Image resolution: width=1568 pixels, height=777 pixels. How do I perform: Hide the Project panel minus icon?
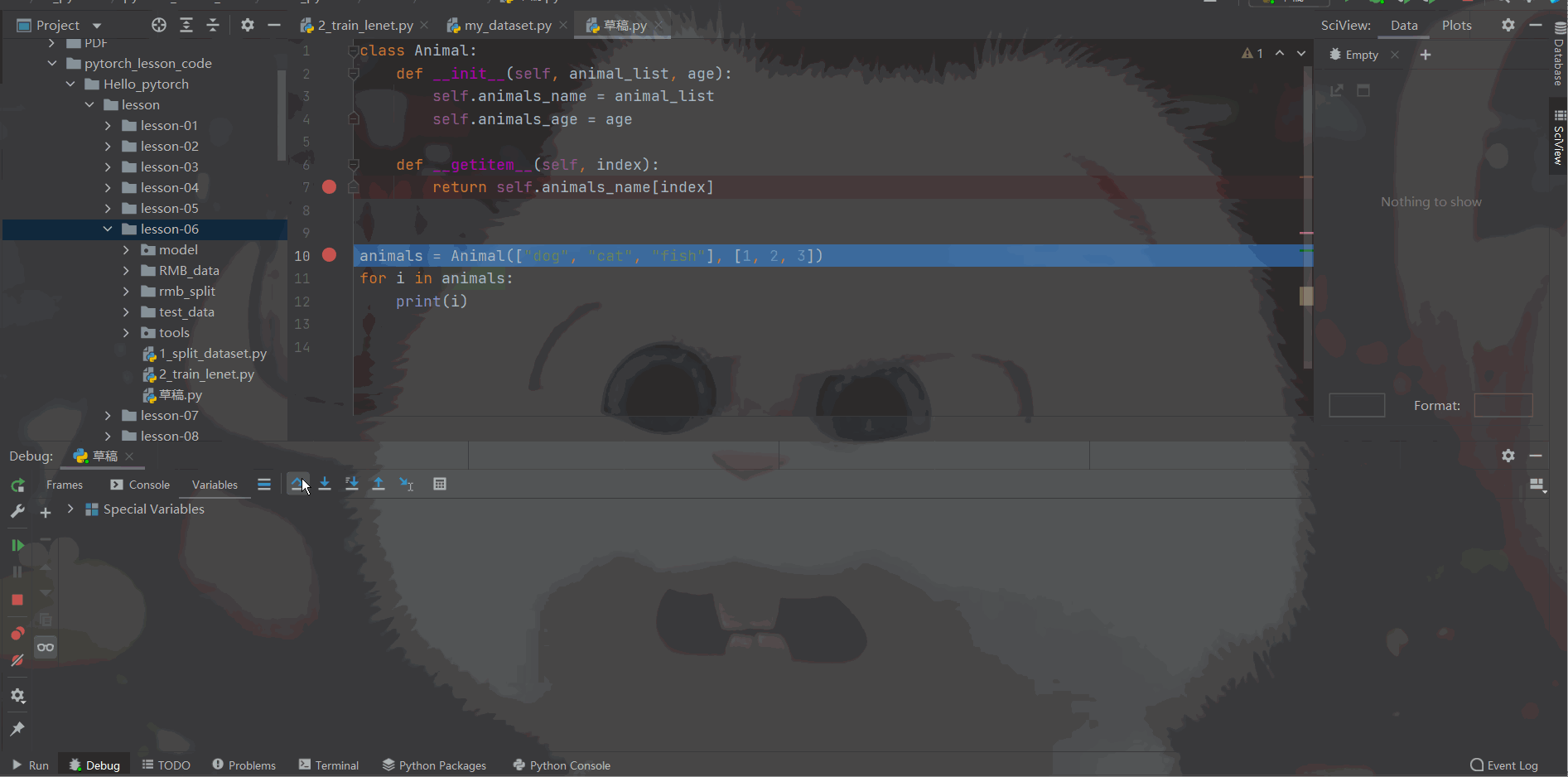click(x=274, y=25)
